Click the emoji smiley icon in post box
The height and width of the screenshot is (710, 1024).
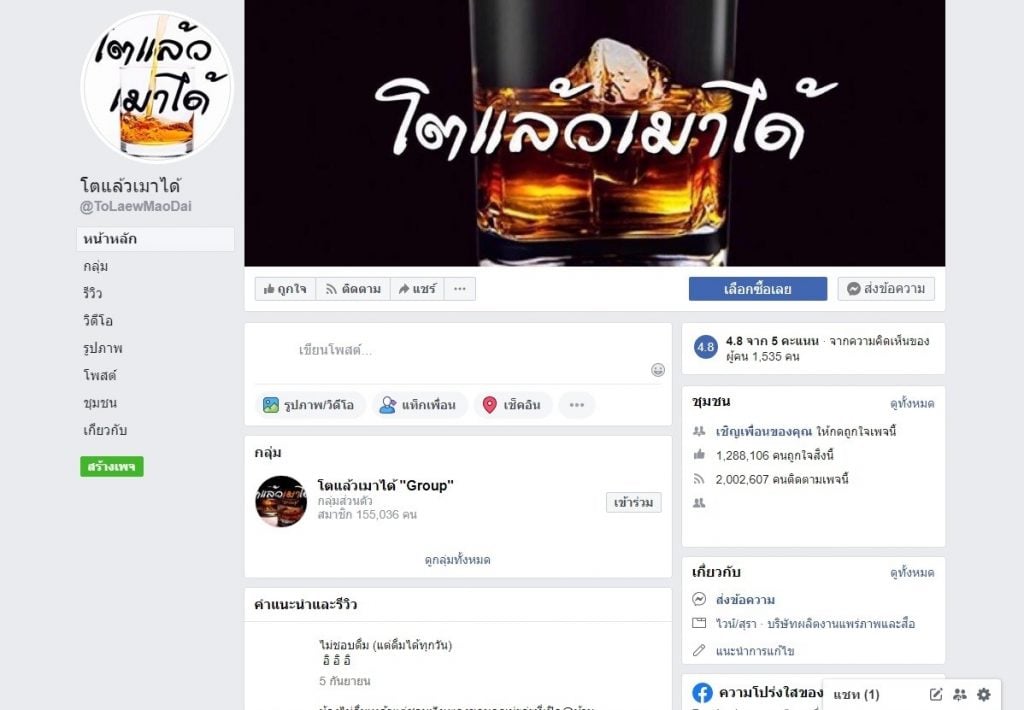point(658,370)
